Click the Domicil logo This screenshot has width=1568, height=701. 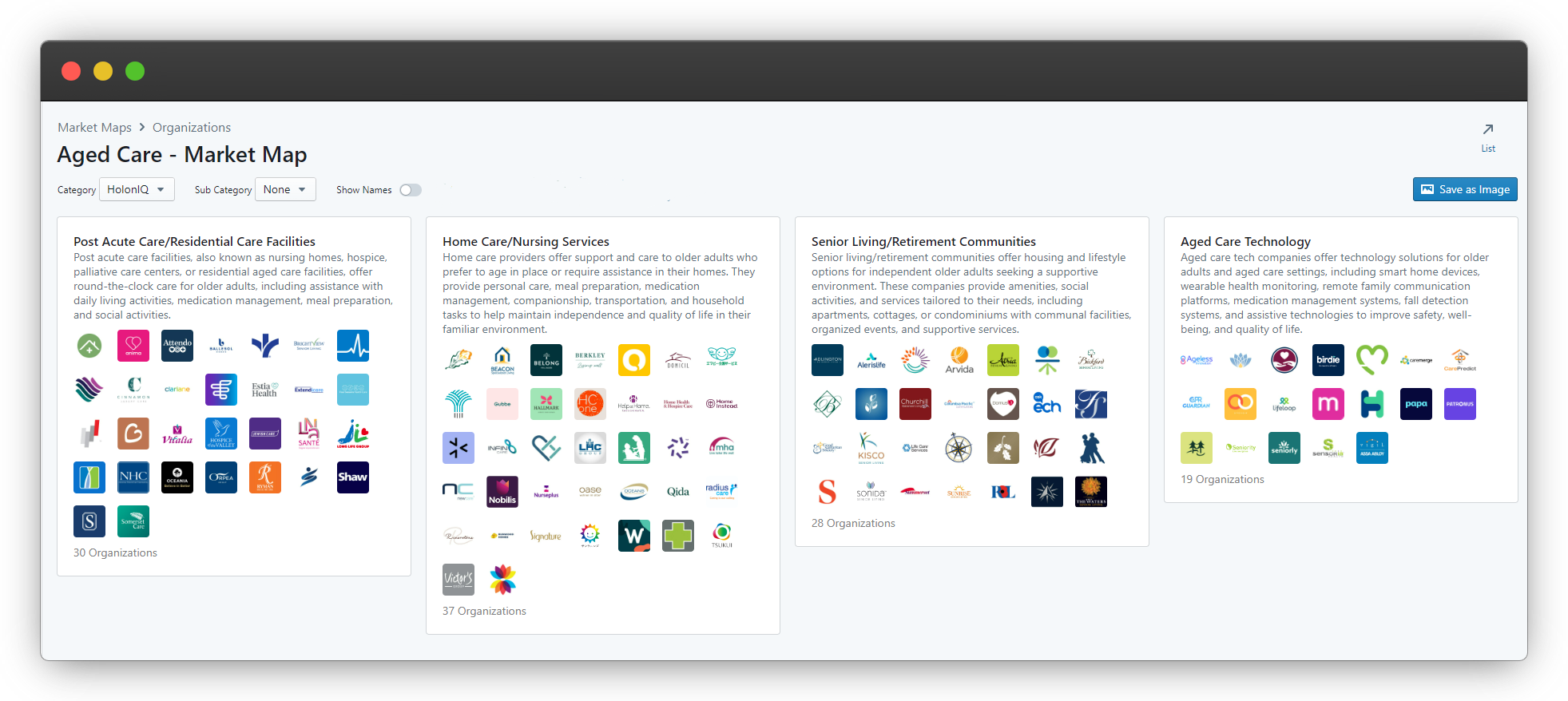[x=678, y=360]
